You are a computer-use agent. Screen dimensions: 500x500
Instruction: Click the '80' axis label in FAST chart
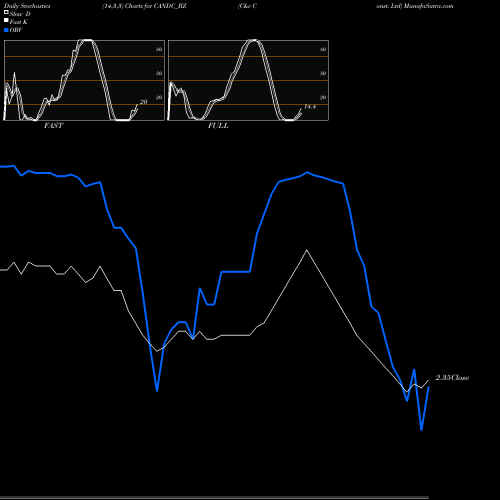(x=159, y=49)
